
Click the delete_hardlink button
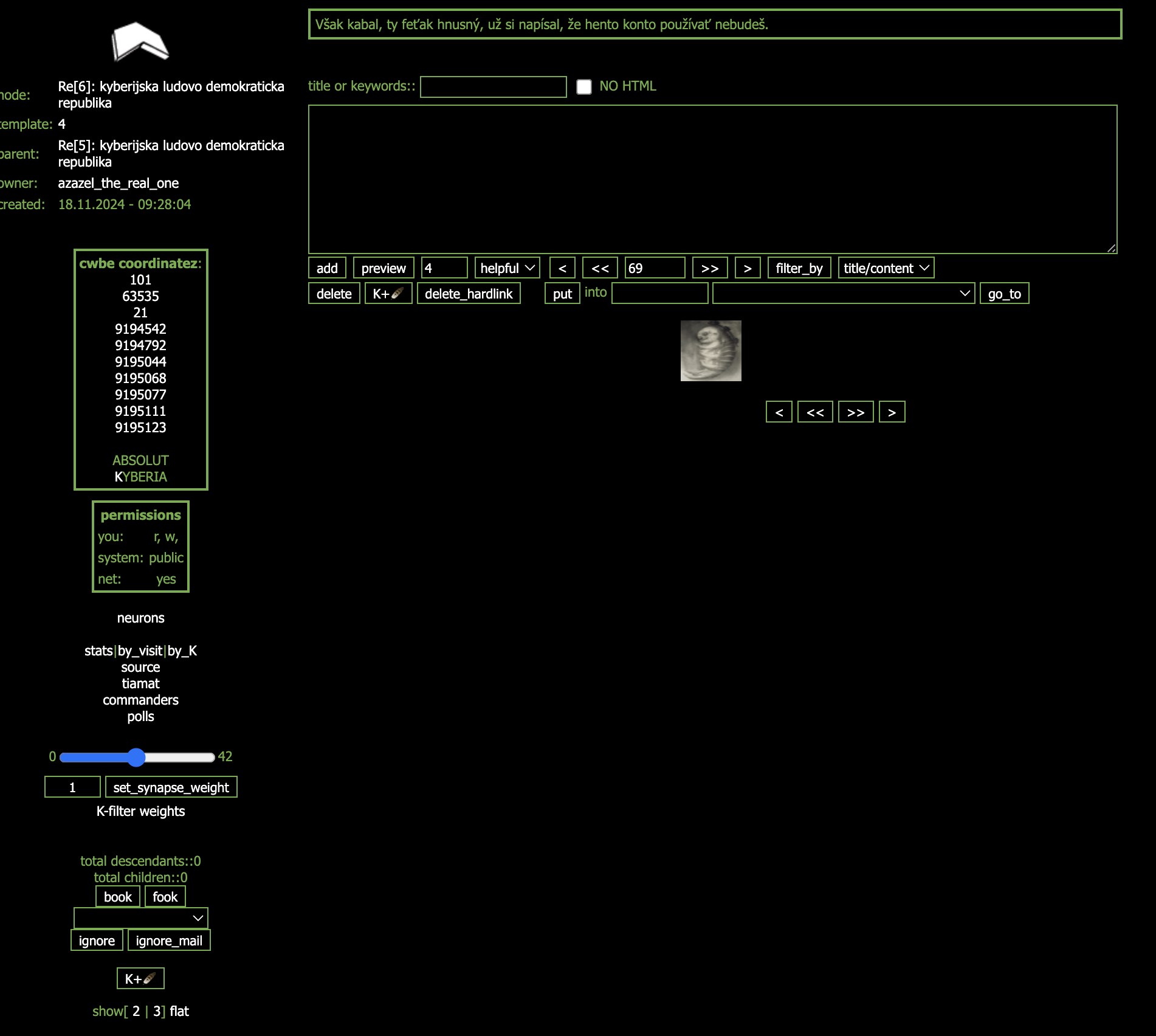point(469,294)
